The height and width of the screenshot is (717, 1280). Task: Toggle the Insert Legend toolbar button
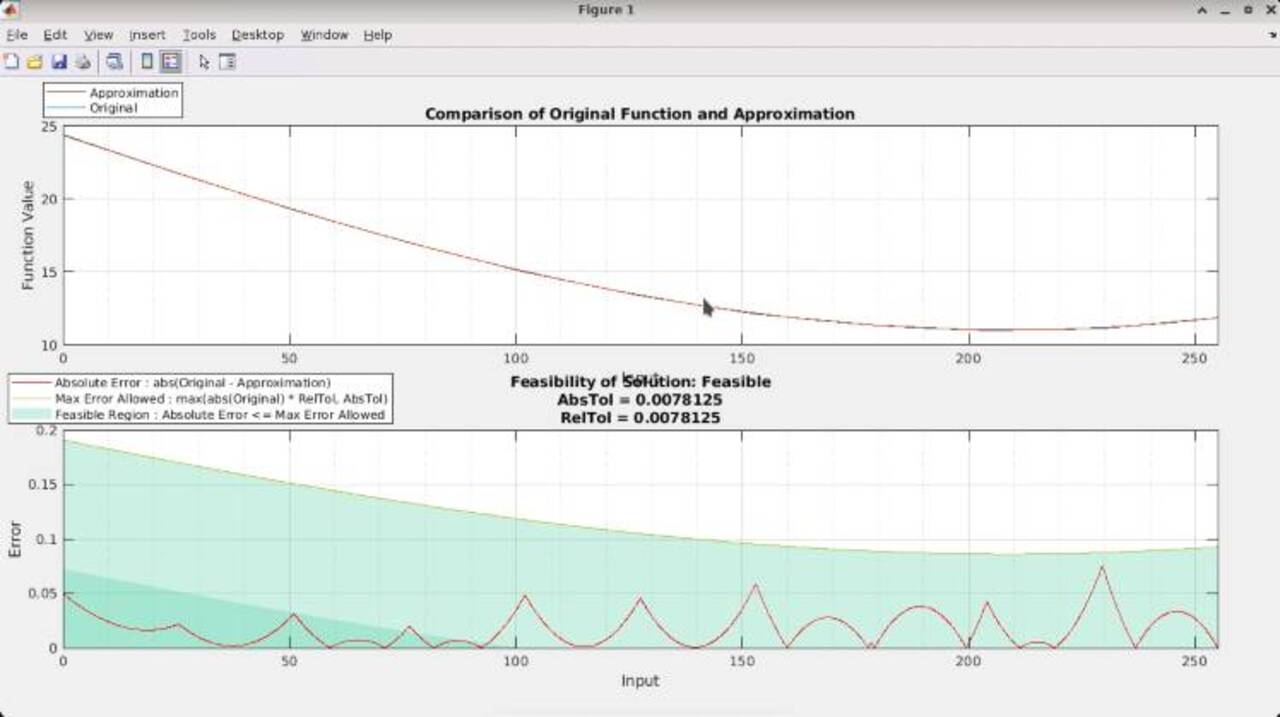click(x=171, y=62)
